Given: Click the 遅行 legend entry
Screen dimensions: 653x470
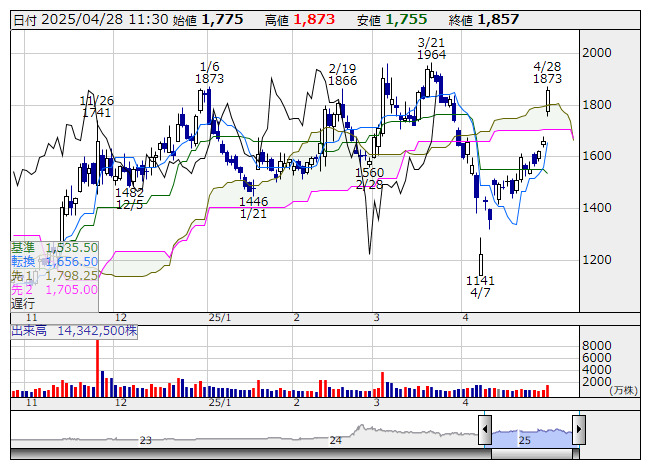Looking at the screenshot, I should point(23,303).
